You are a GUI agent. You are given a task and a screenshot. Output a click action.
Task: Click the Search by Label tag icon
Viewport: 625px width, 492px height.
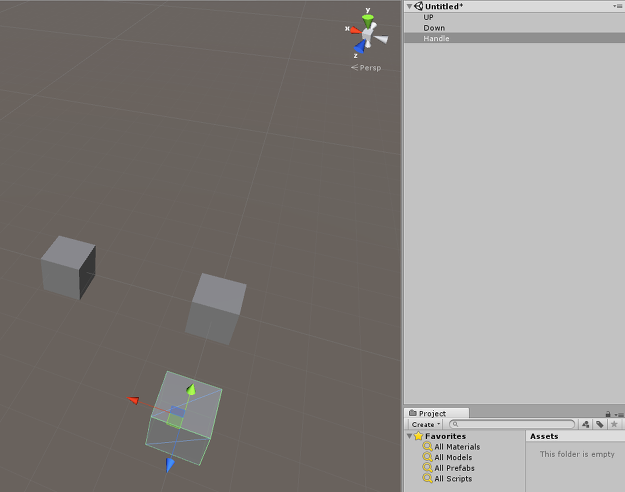(x=599, y=424)
